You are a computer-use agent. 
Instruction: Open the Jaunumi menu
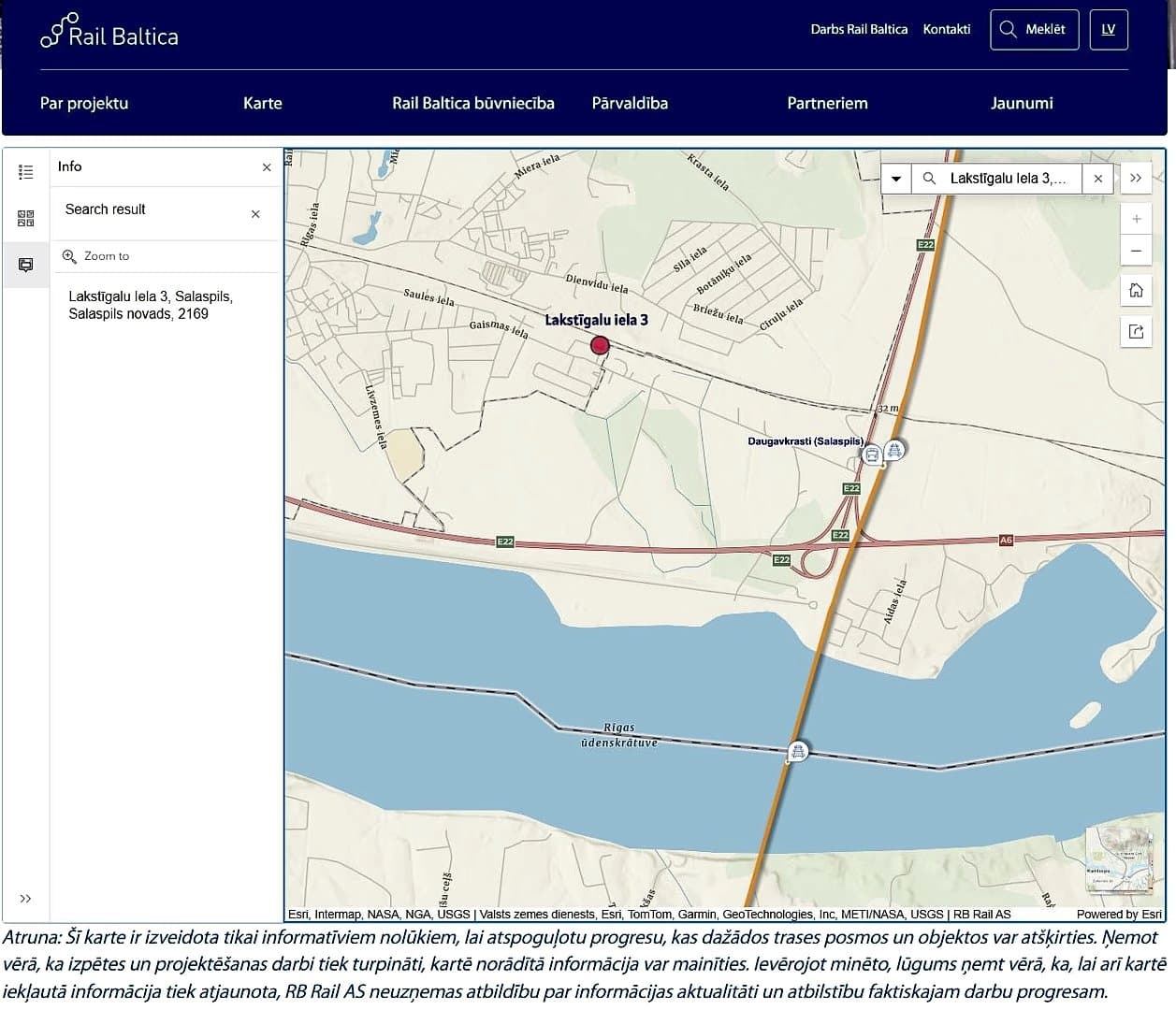1022,103
